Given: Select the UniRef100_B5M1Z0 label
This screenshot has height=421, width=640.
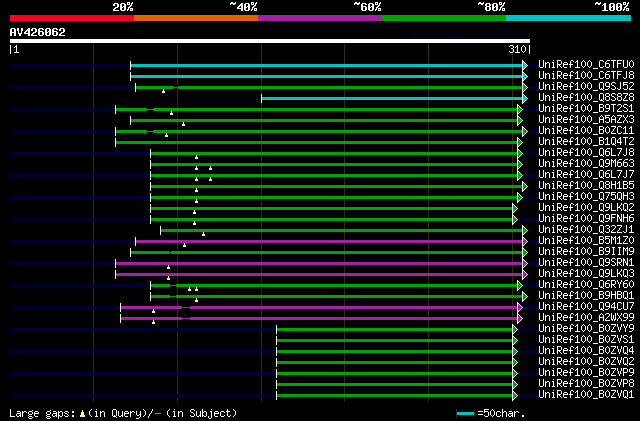Looking at the screenshot, I should tap(586, 241).
